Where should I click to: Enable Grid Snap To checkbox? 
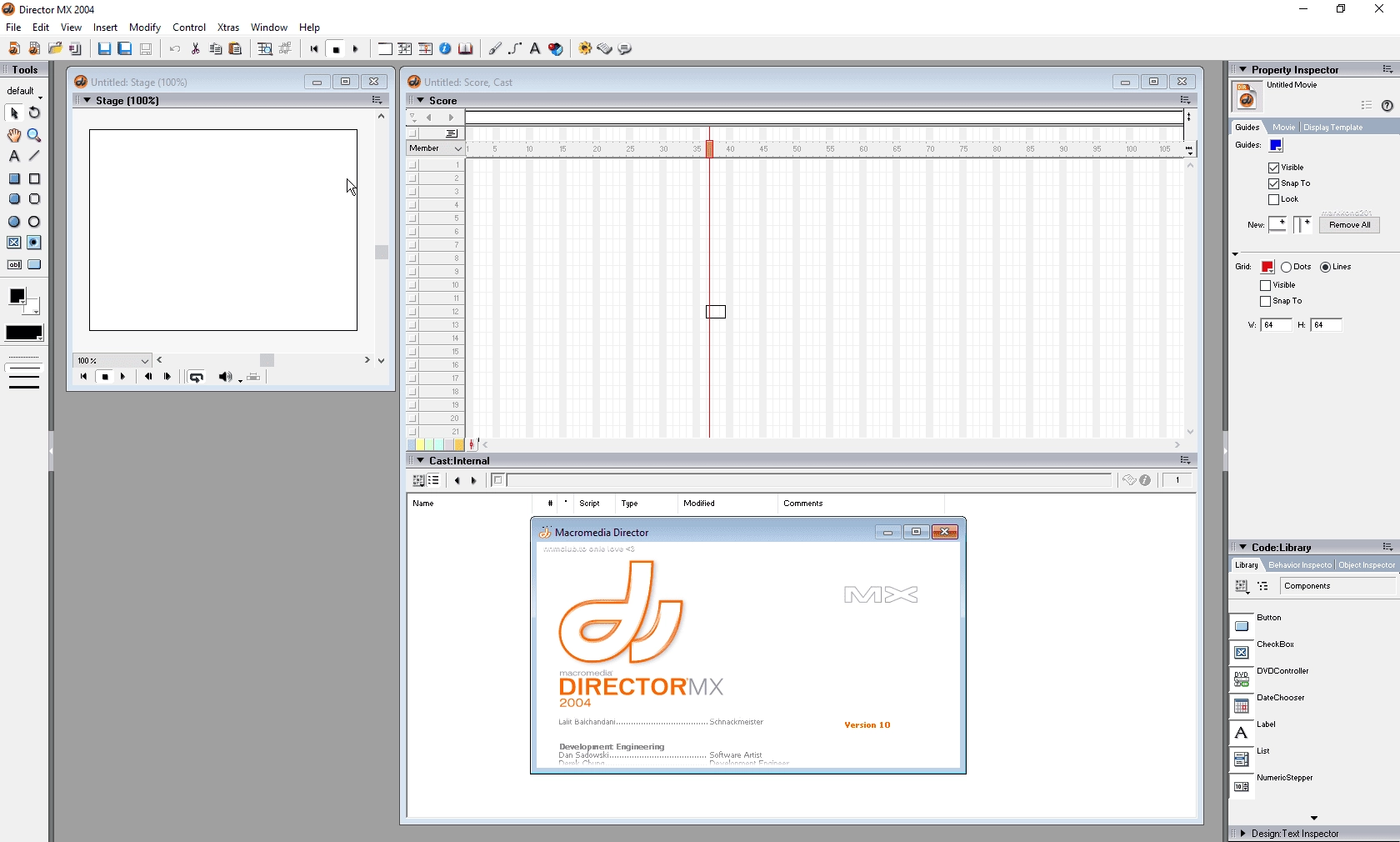1265,301
